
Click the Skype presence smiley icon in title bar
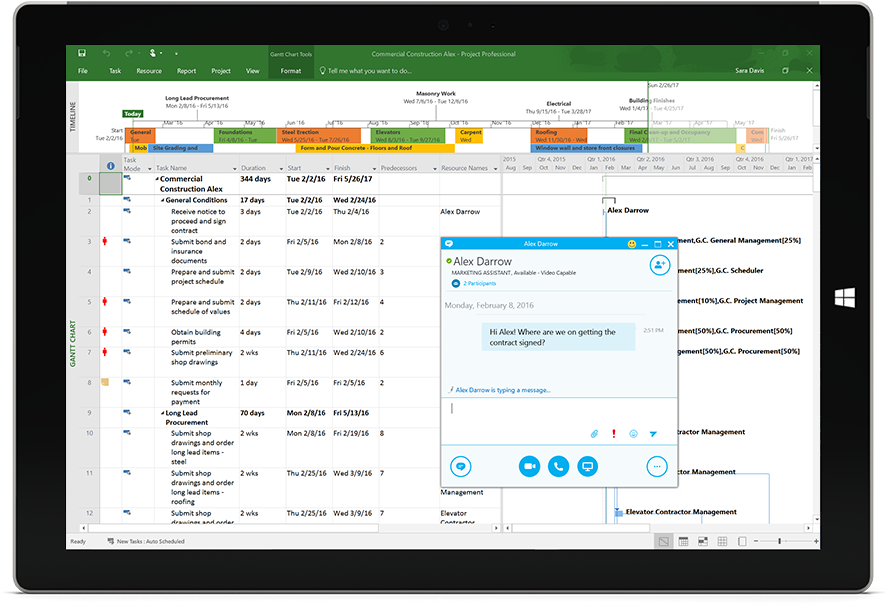[631, 244]
